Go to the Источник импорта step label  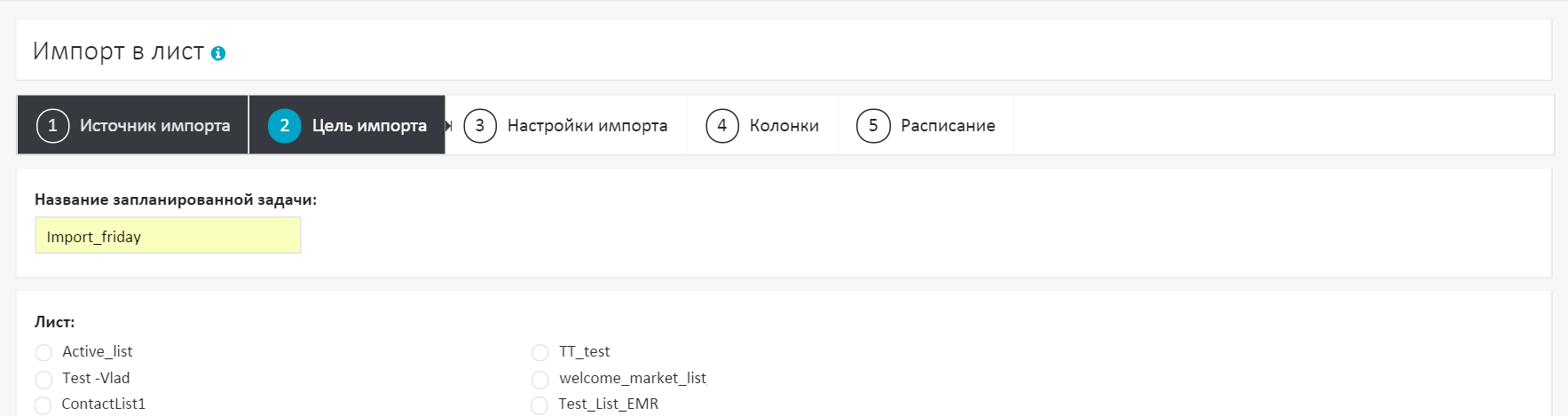click(x=154, y=126)
